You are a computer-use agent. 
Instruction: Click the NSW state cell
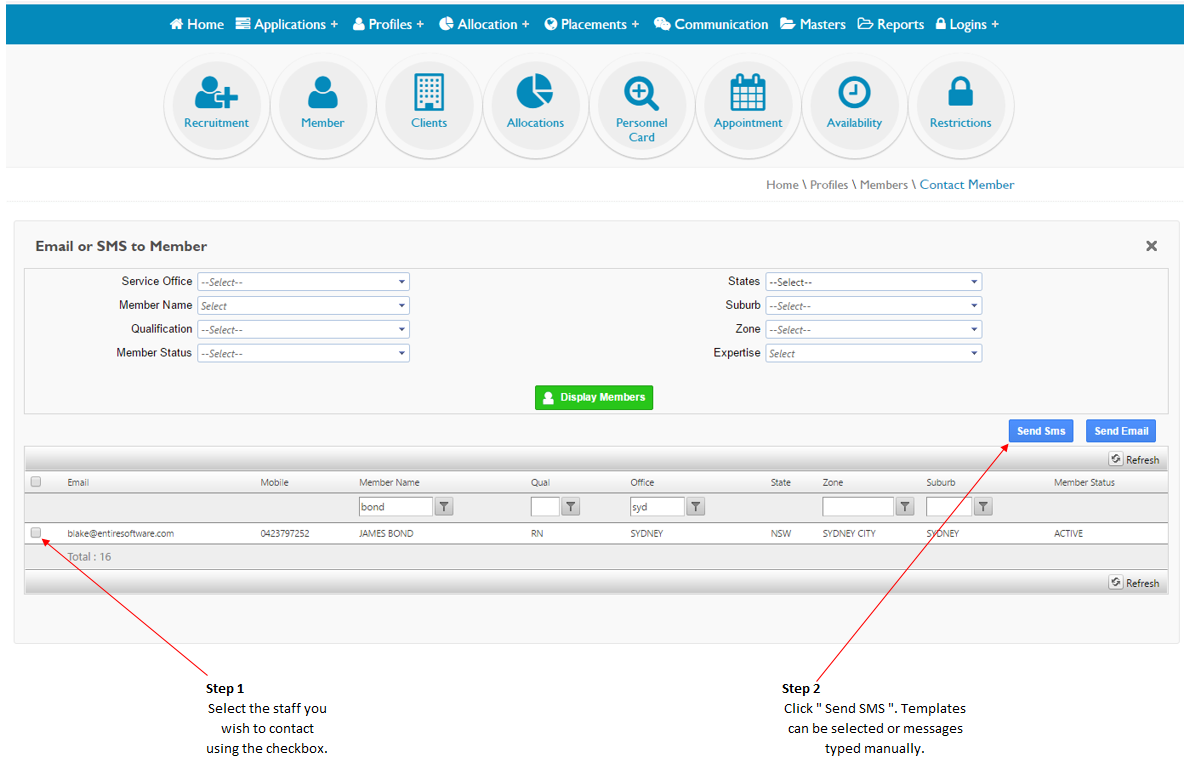[781, 533]
